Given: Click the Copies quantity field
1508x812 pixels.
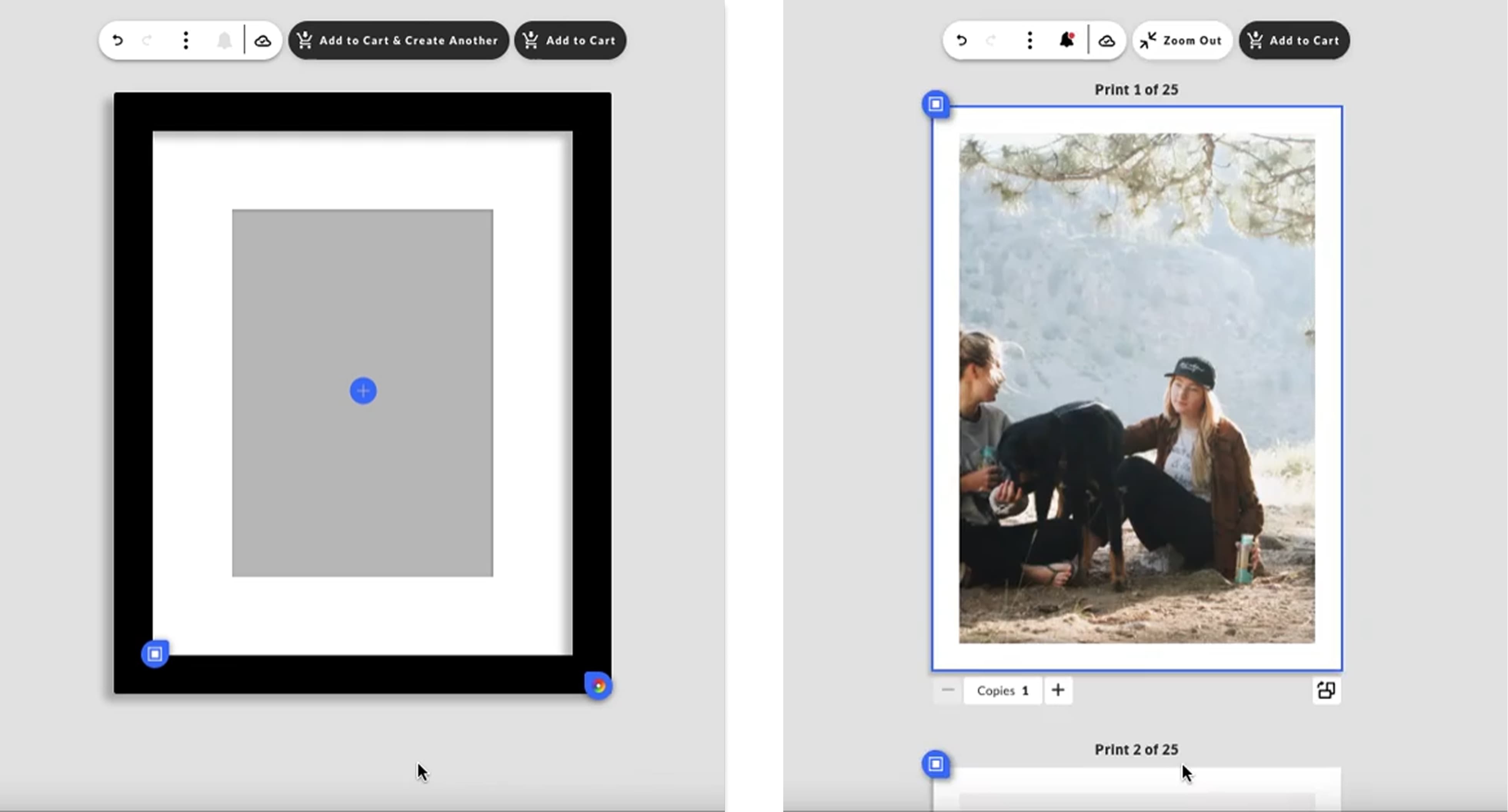Looking at the screenshot, I should coord(1002,691).
